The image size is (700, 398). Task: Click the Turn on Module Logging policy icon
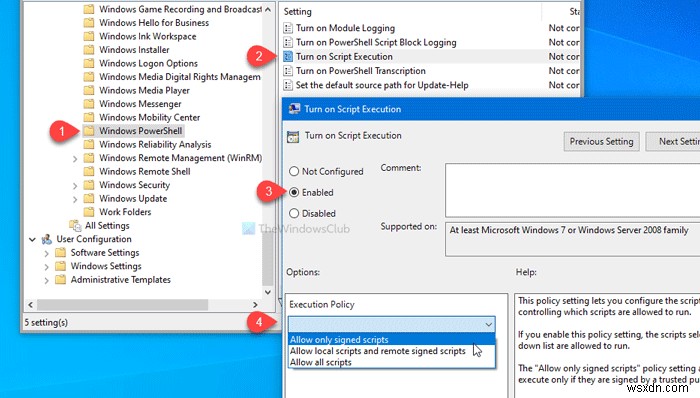pos(288,28)
